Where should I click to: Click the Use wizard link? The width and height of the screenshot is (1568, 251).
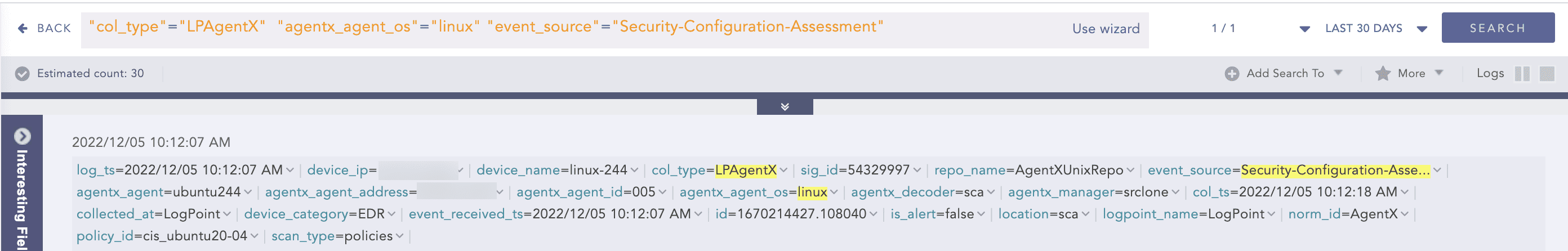click(1106, 29)
